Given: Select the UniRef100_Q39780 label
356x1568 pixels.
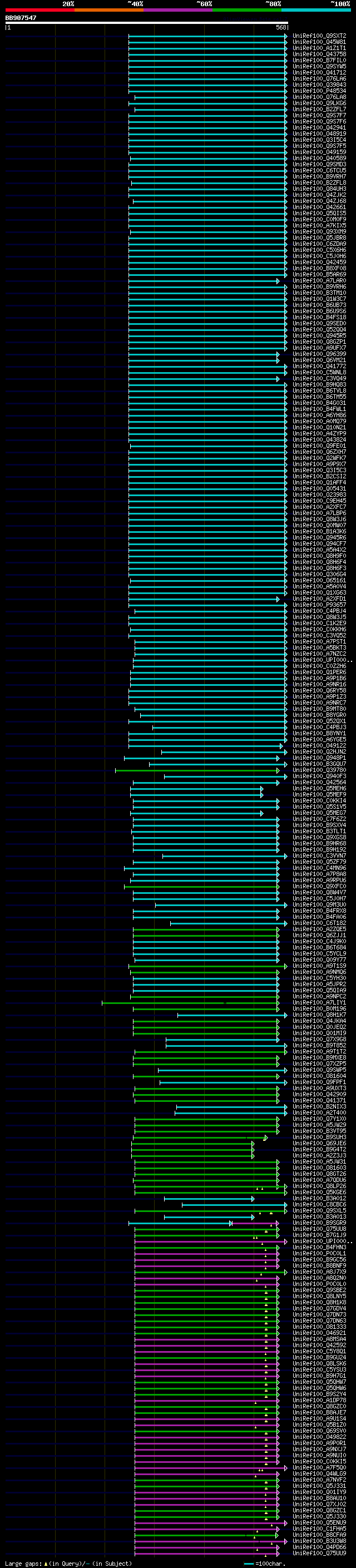Looking at the screenshot, I should click(x=319, y=770).
